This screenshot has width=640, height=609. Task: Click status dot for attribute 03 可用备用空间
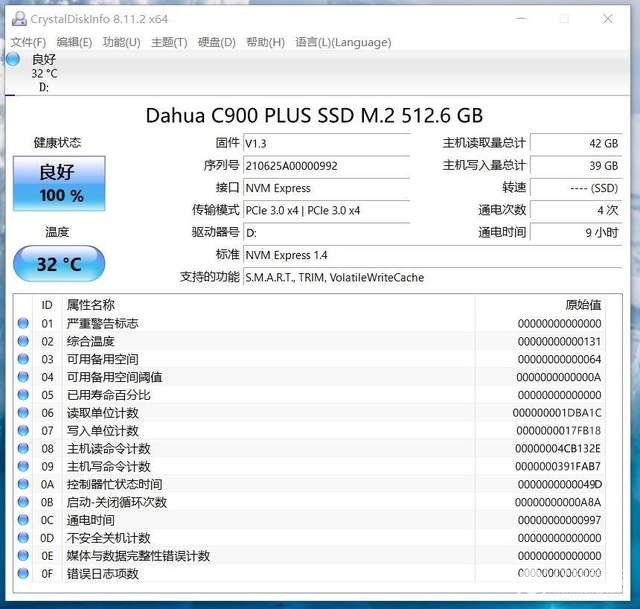[23, 359]
